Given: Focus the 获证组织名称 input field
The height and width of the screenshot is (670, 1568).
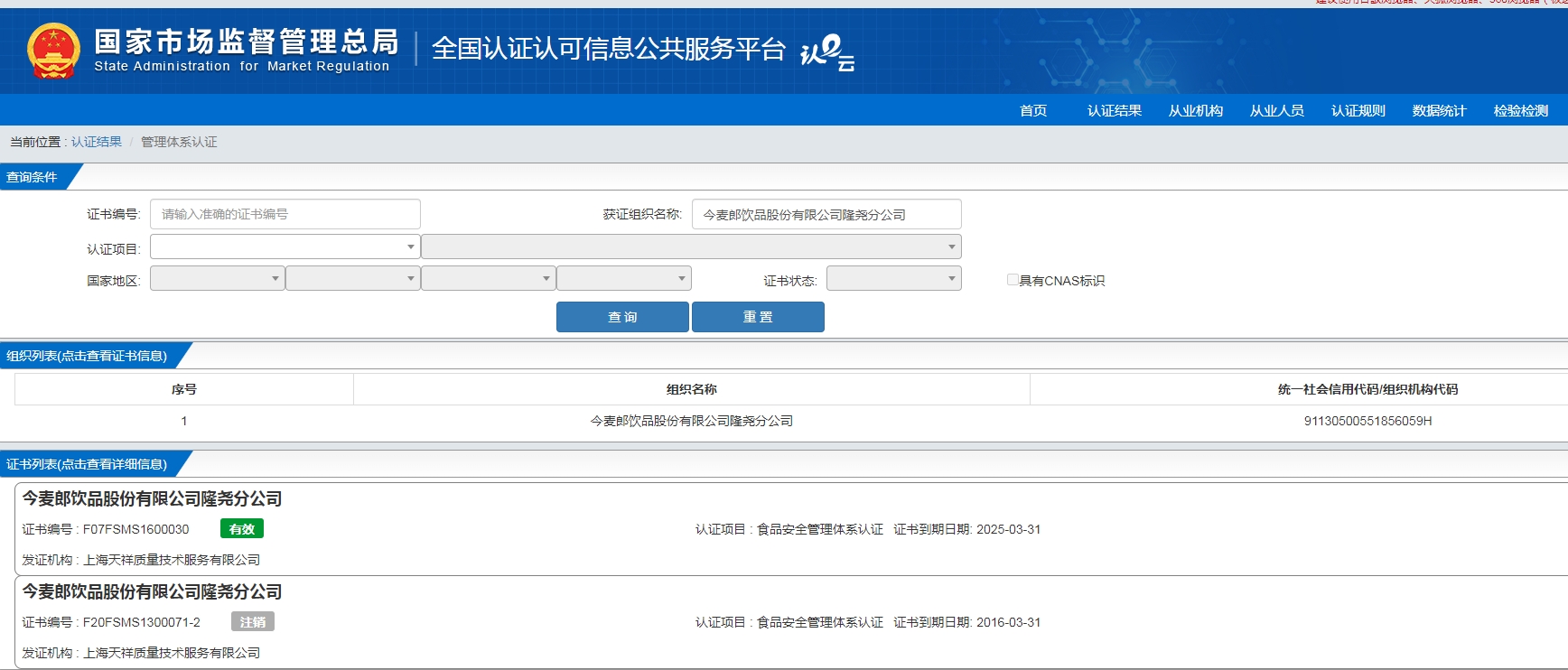Looking at the screenshot, I should [x=826, y=214].
